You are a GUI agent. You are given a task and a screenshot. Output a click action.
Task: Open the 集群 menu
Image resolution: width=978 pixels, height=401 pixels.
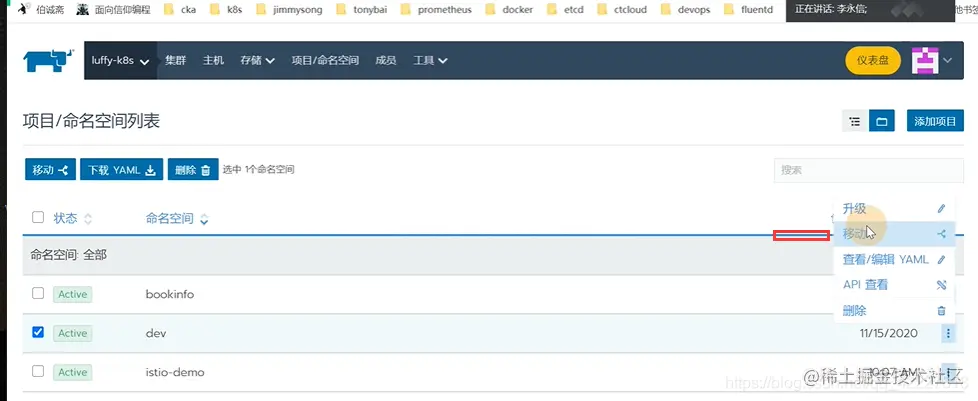[x=175, y=60]
